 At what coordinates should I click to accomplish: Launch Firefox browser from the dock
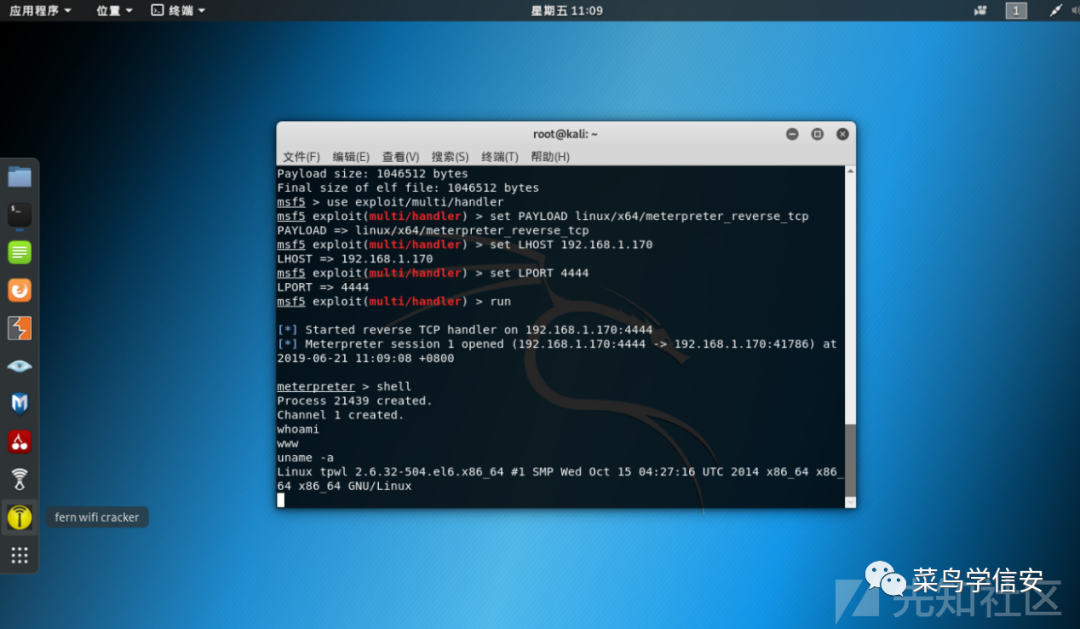(19, 290)
